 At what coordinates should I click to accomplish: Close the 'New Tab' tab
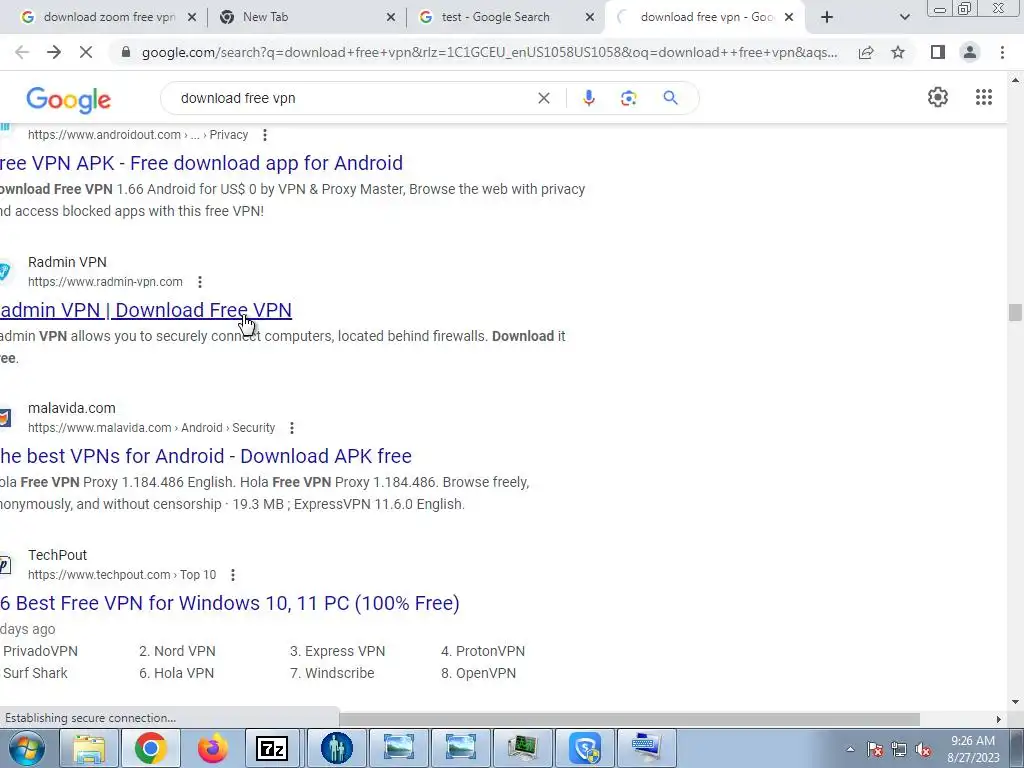(391, 18)
